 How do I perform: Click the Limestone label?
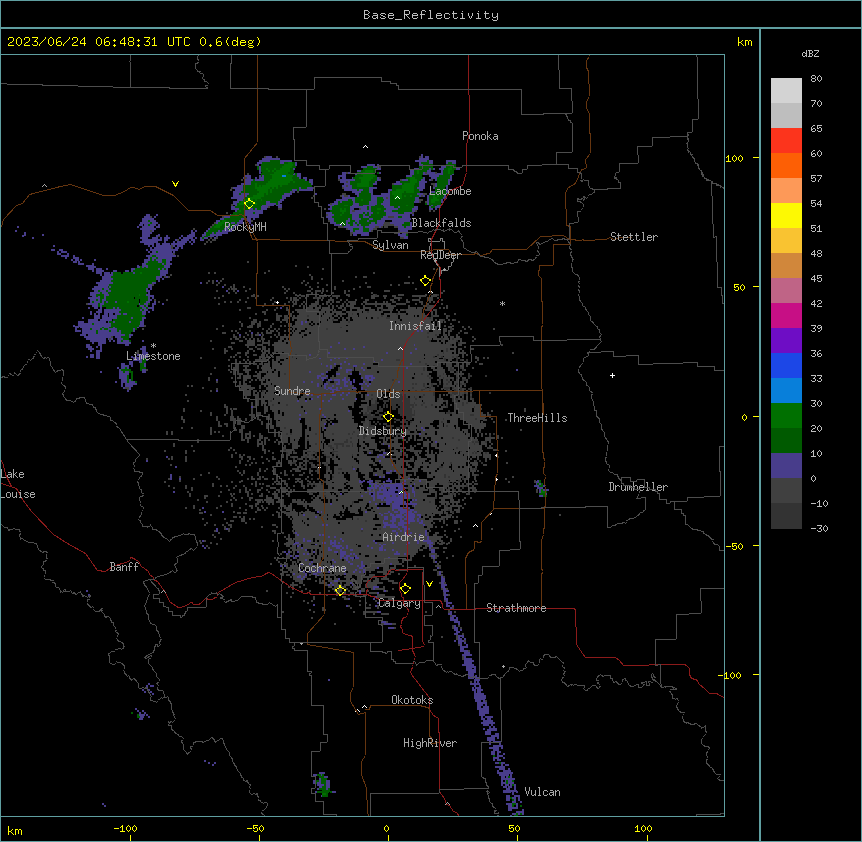[153, 356]
